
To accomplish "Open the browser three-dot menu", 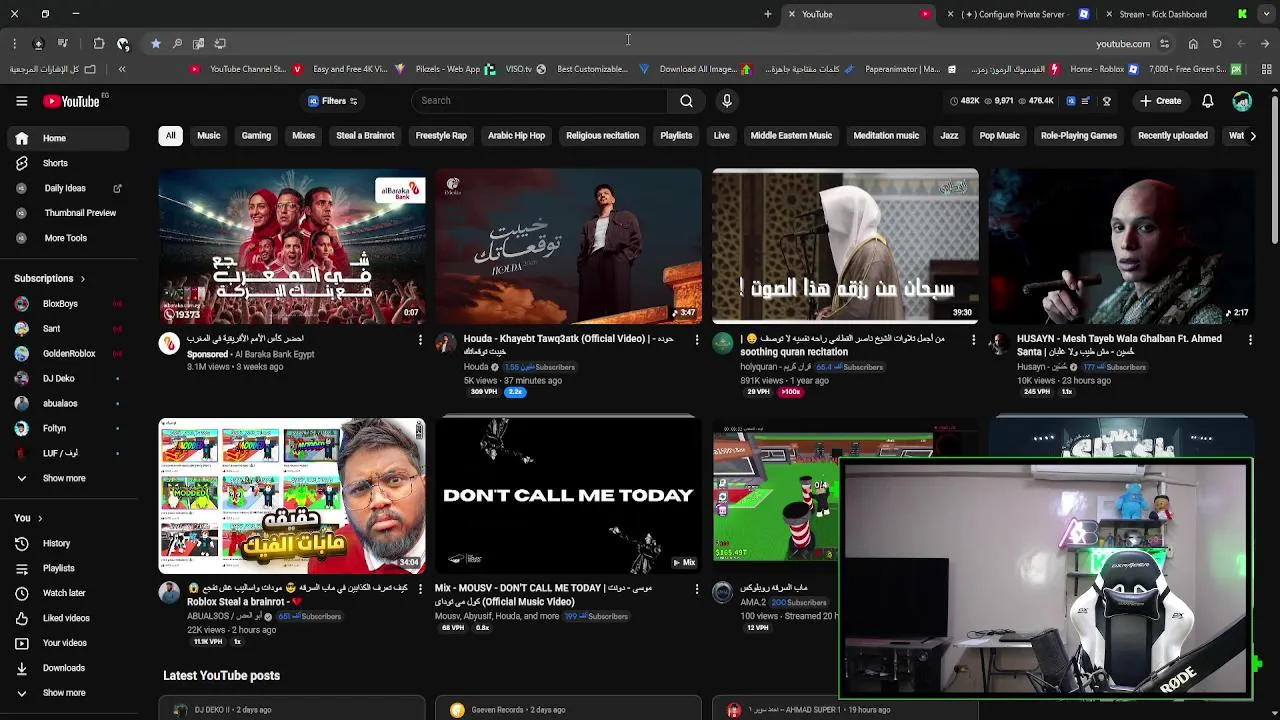I will (x=14, y=44).
